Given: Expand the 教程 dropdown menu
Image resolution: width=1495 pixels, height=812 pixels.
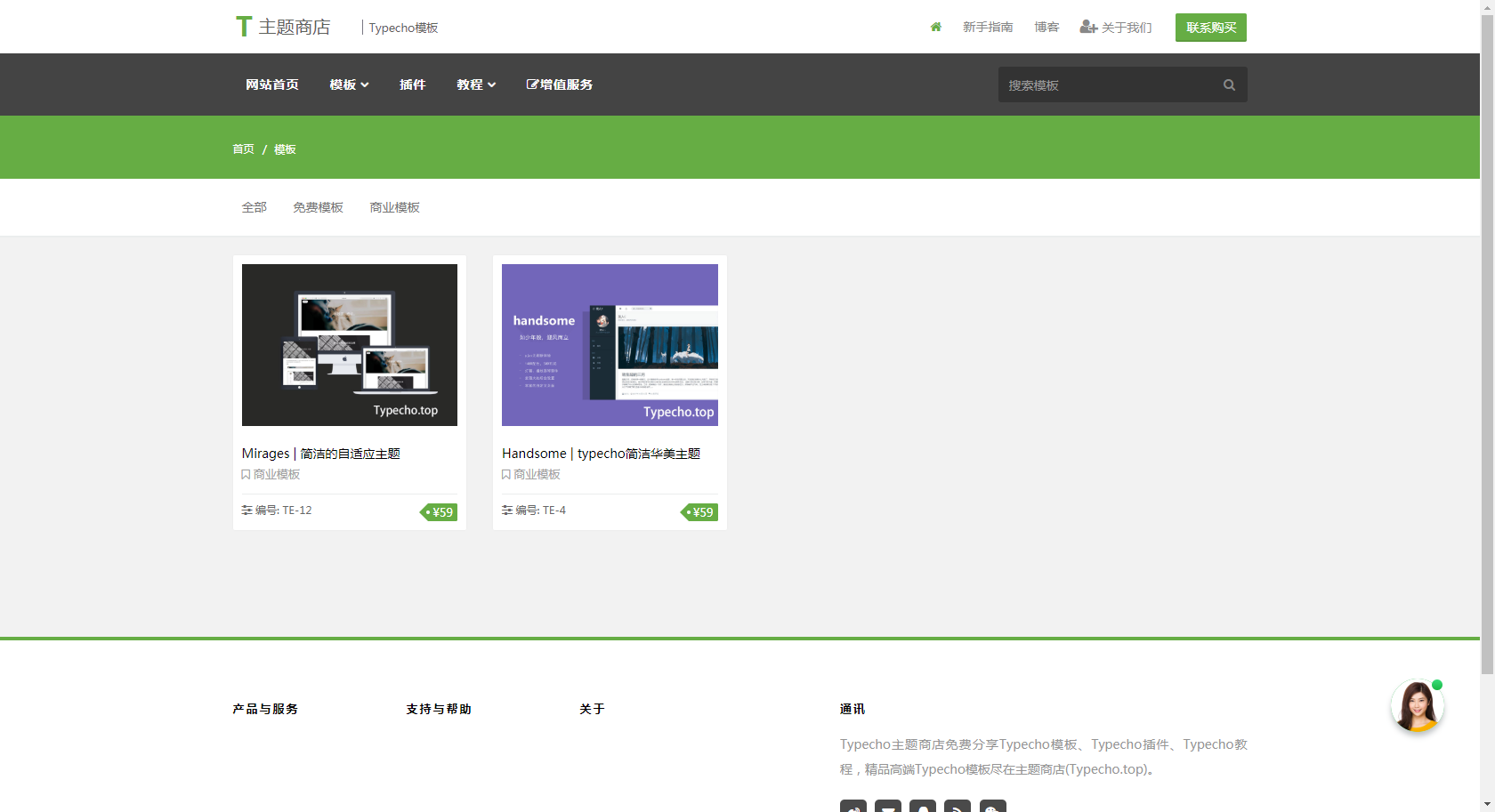Looking at the screenshot, I should pyautogui.click(x=476, y=84).
